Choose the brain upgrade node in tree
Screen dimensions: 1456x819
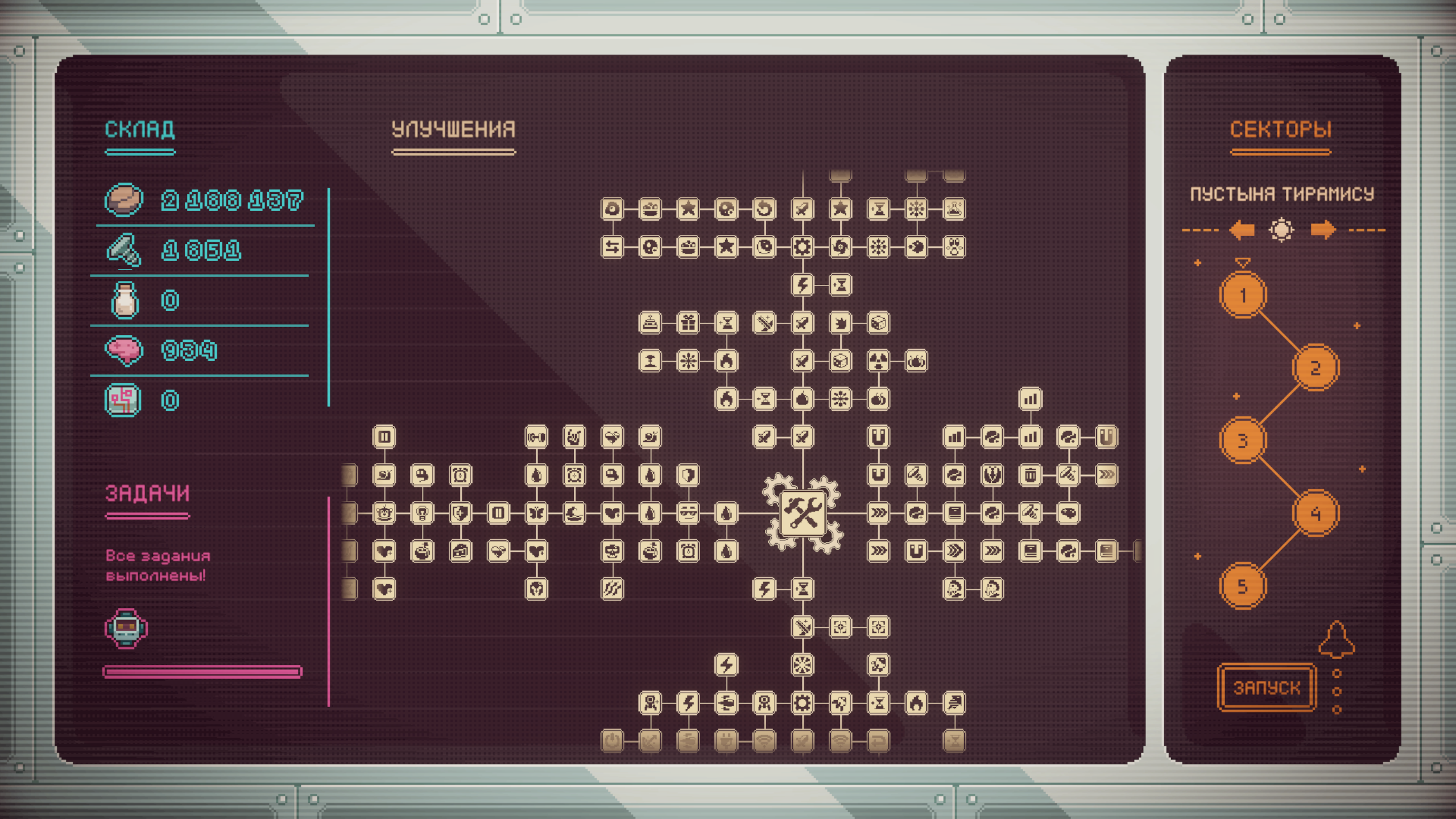[x=1068, y=513]
